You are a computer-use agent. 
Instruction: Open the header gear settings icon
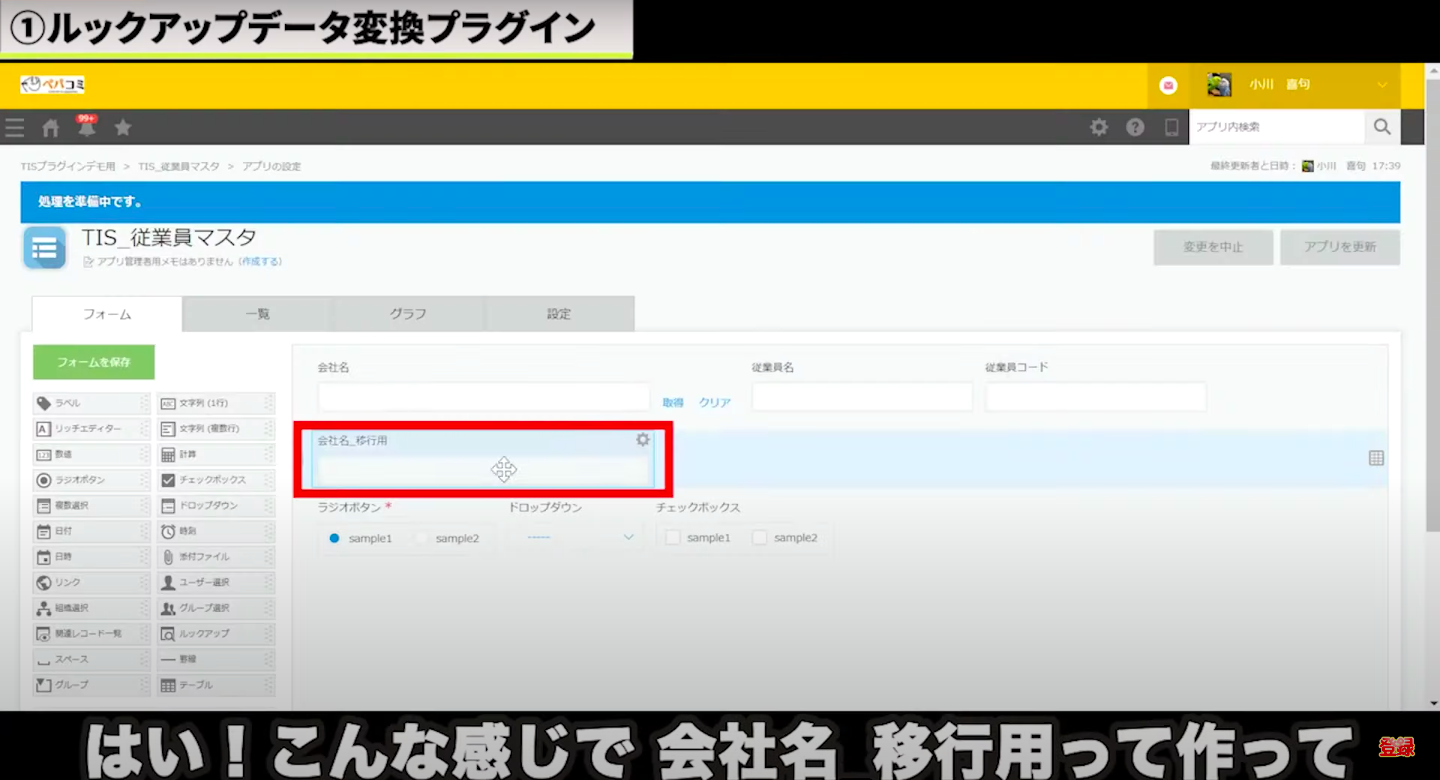[1099, 127]
